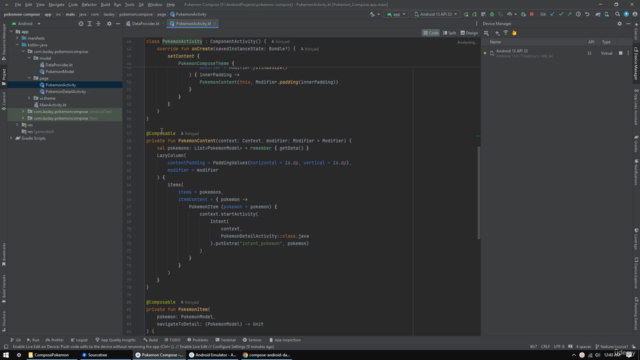Open the File menu
This screenshot has height=360, width=640.
click(x=18, y=5)
